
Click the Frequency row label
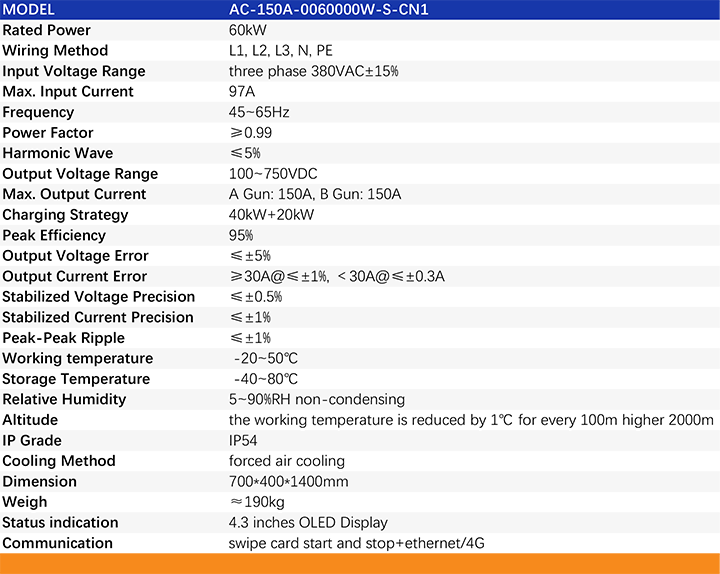coord(38,112)
